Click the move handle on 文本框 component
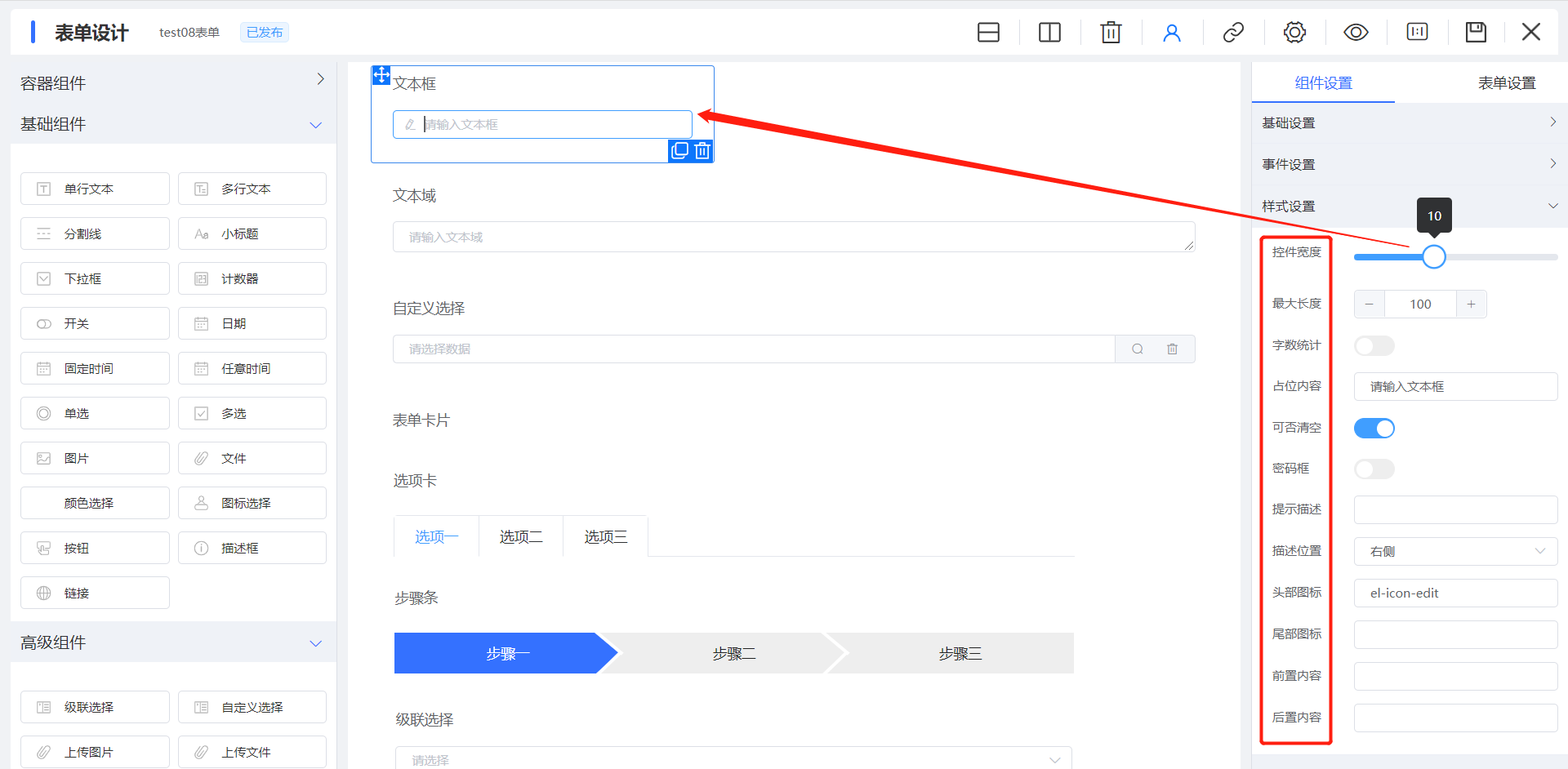Image resolution: width=1568 pixels, height=769 pixels. 381,75
